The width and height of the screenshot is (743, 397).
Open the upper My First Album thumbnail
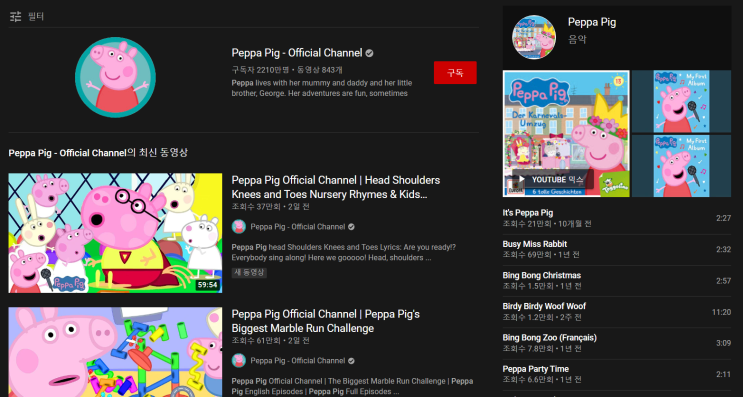[x=681, y=101]
